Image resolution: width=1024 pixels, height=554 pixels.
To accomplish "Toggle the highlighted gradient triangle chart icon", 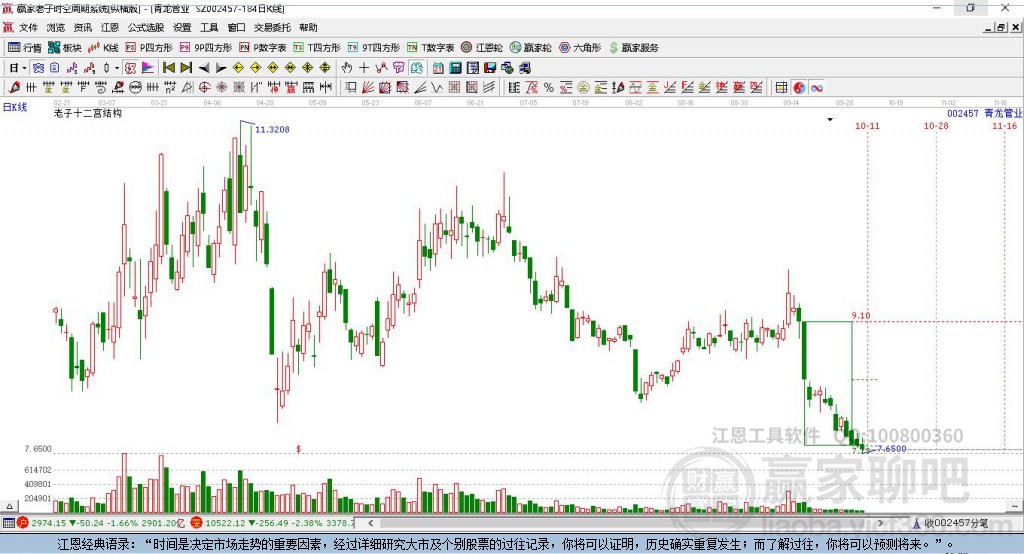I will [148, 68].
